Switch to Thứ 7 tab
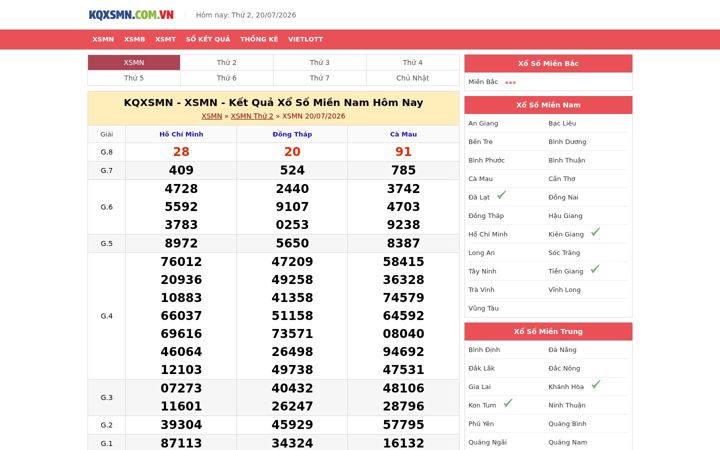 coord(320,78)
